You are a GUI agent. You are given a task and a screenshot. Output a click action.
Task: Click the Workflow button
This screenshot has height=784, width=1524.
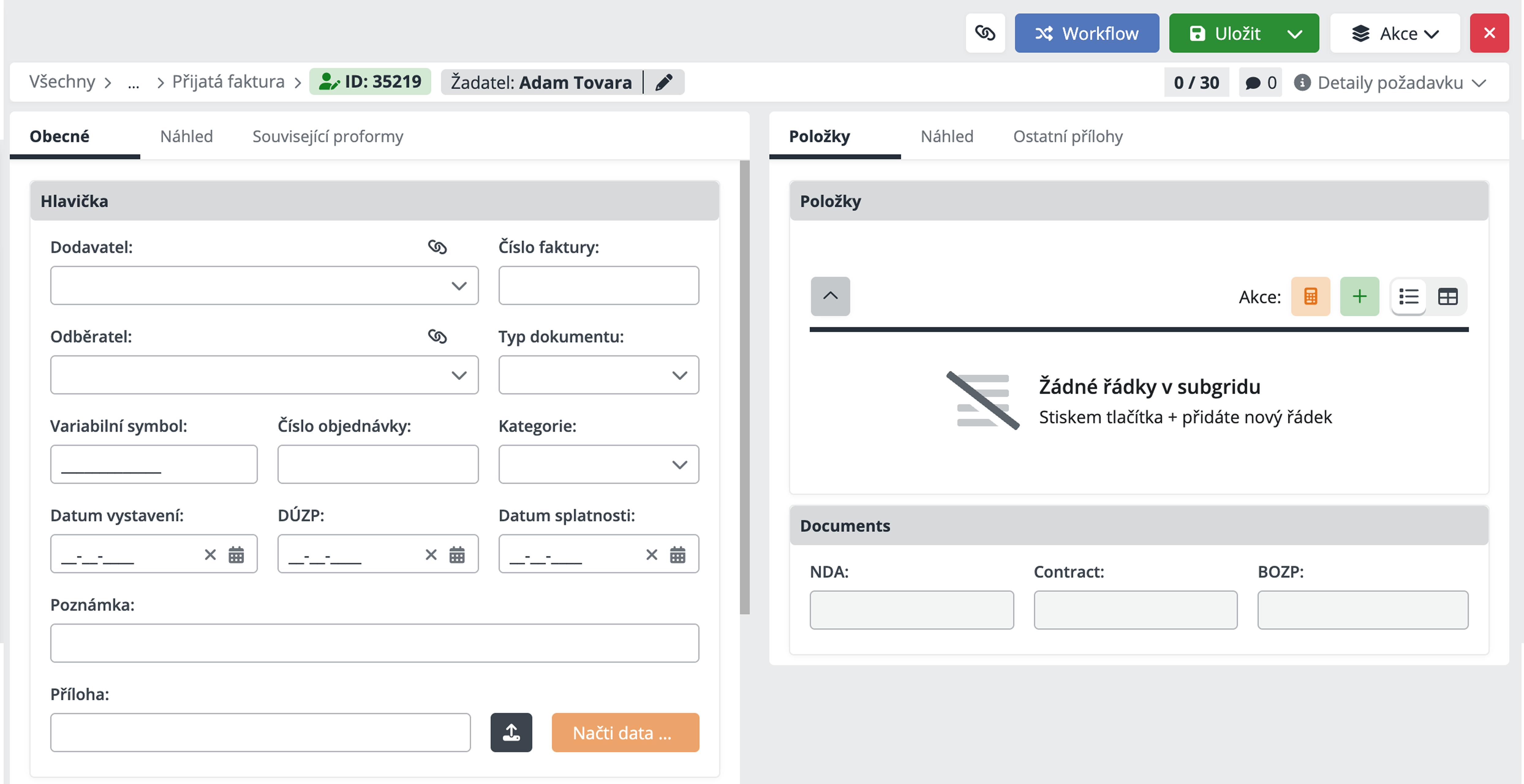coord(1086,34)
